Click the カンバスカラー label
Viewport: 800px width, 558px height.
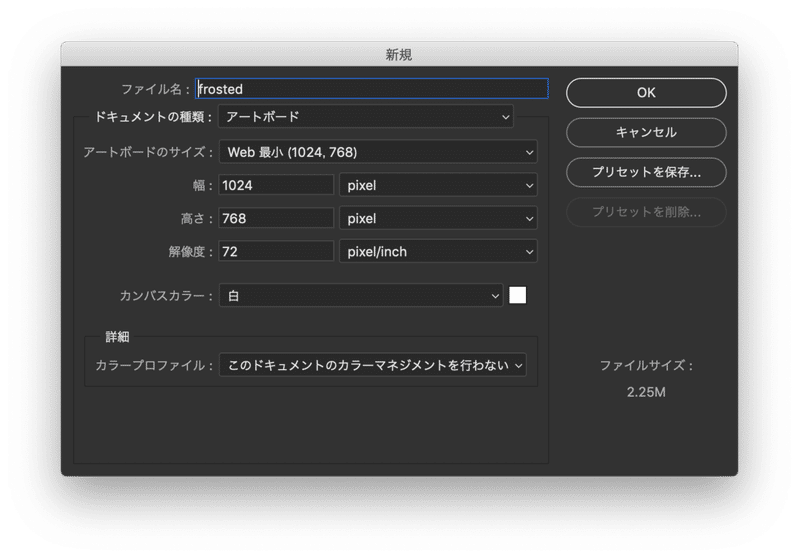click(166, 296)
